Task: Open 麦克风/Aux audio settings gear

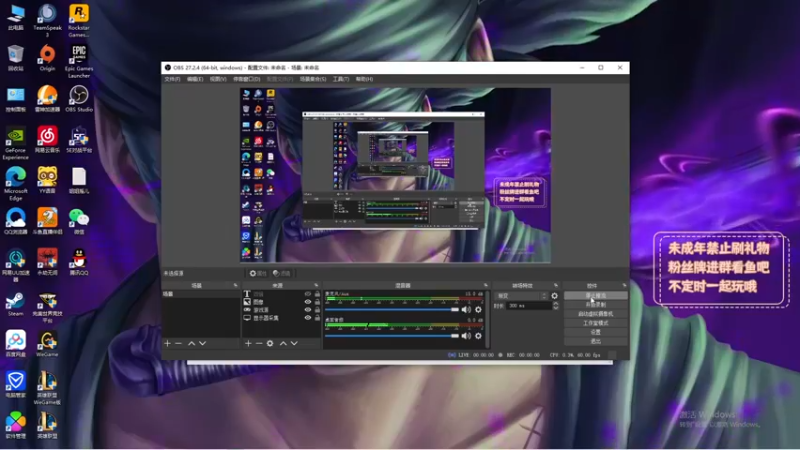Action: tap(478, 310)
